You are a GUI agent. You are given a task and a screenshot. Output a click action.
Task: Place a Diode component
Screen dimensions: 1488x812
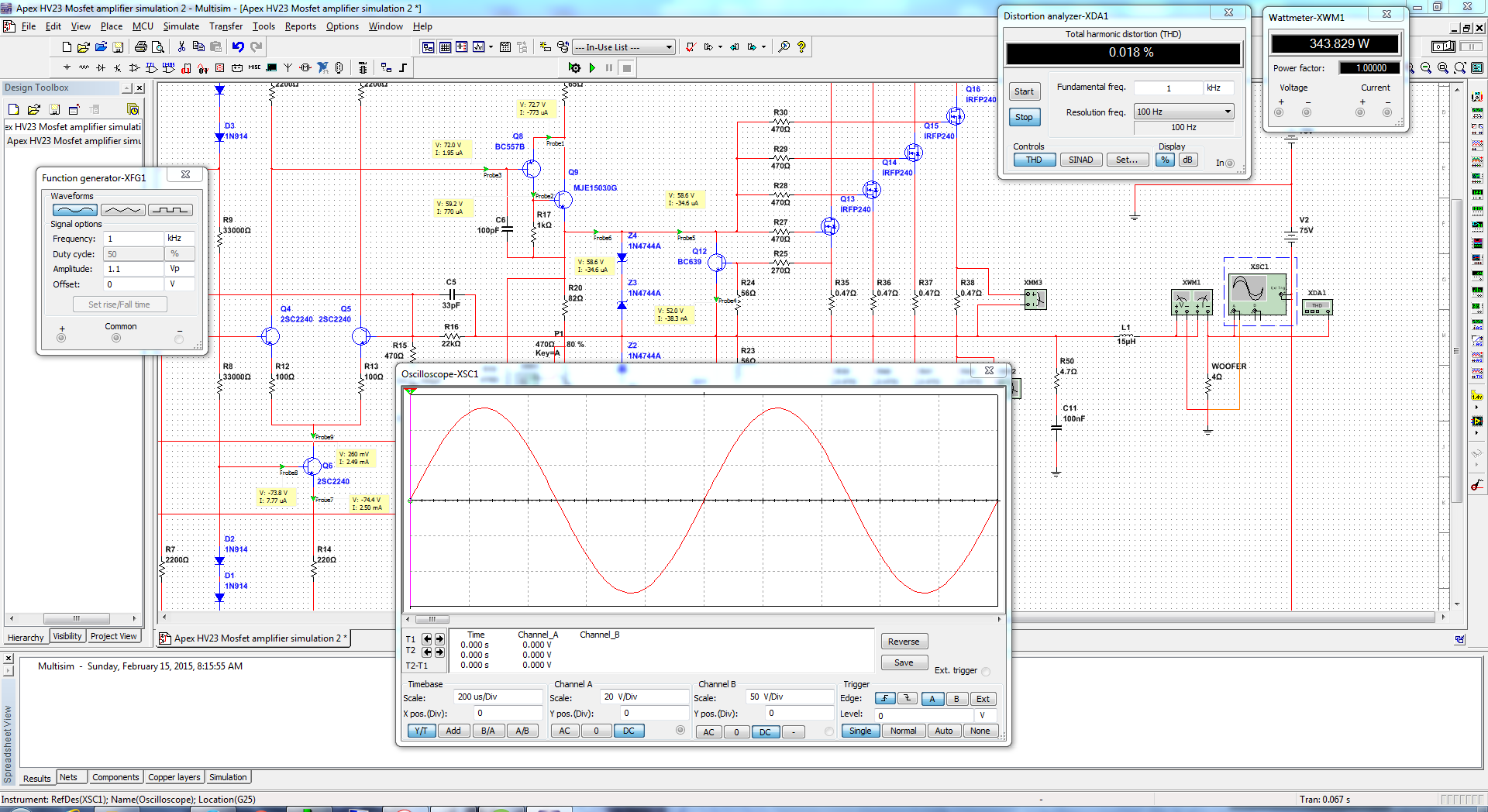[x=101, y=67]
